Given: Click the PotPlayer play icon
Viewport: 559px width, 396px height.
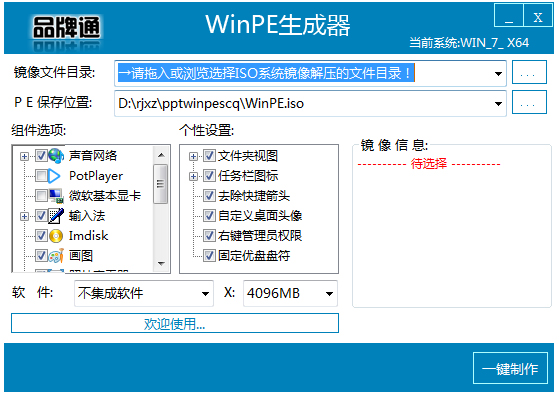Looking at the screenshot, I should [x=54, y=176].
